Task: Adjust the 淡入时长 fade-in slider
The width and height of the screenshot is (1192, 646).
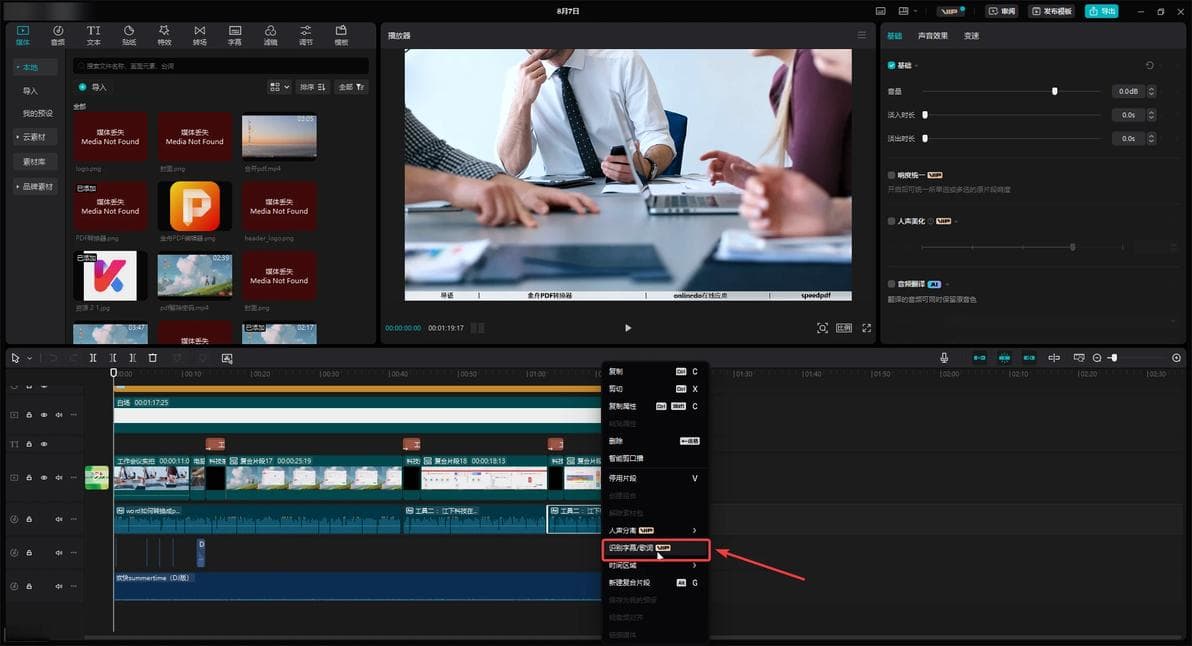Action: click(925, 115)
